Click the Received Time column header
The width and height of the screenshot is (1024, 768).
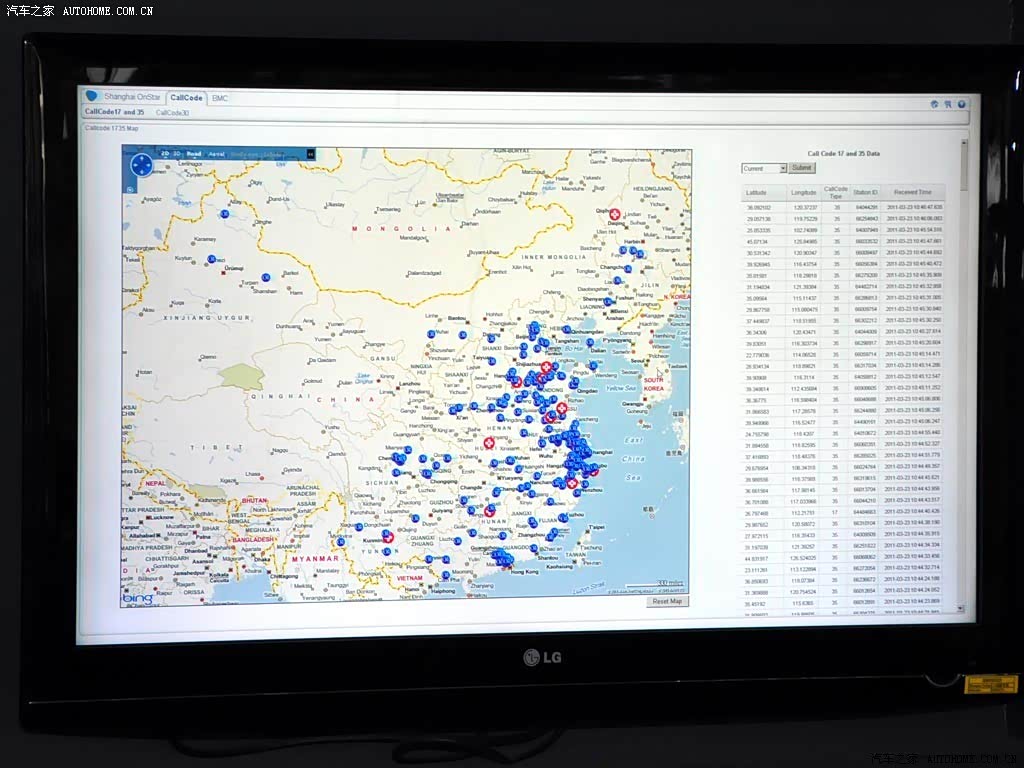(x=913, y=192)
